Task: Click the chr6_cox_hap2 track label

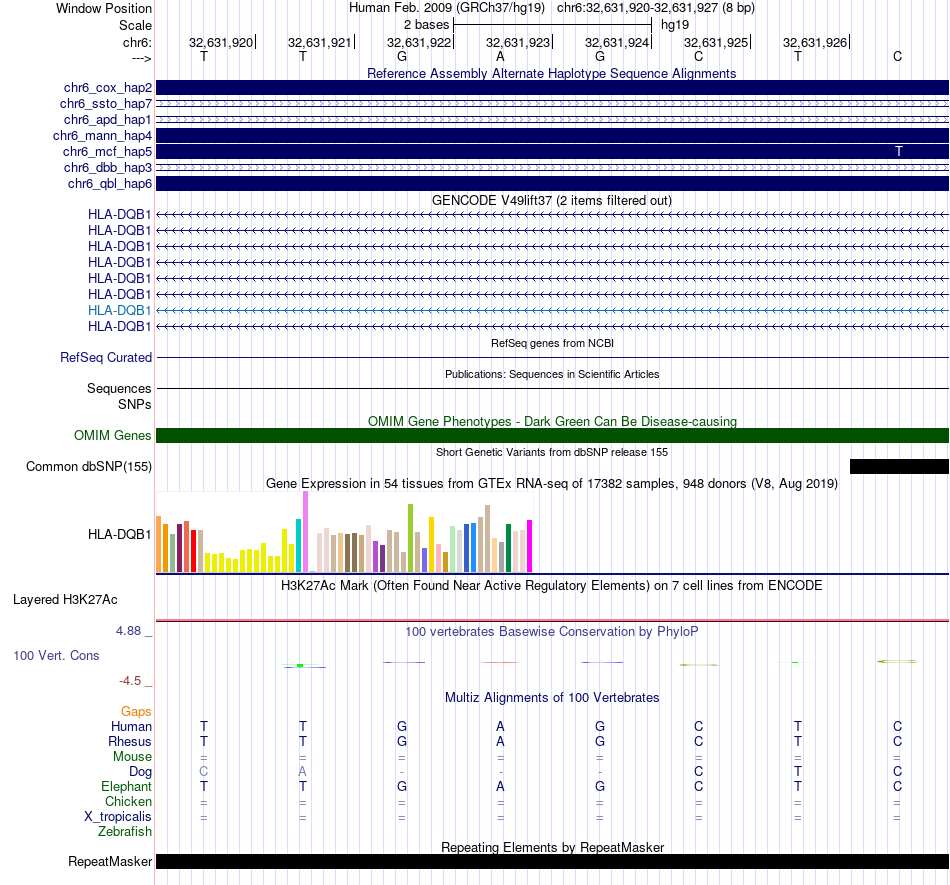Action: pos(108,88)
